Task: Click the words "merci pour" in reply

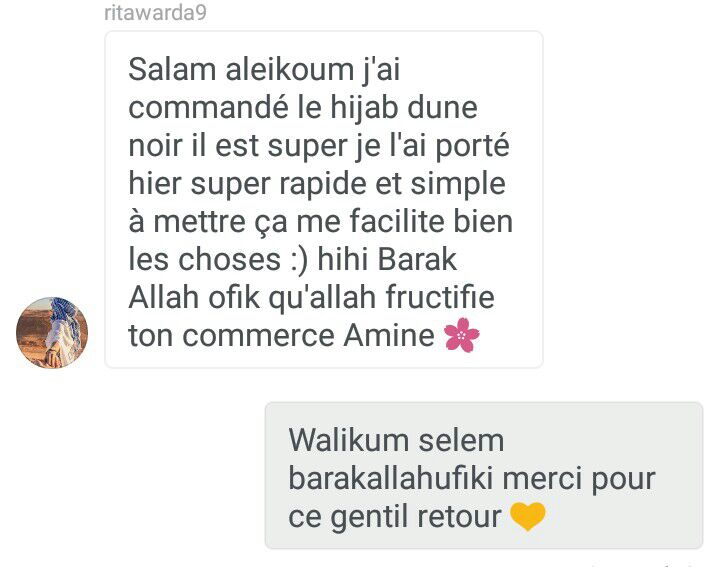Action: tap(579, 480)
